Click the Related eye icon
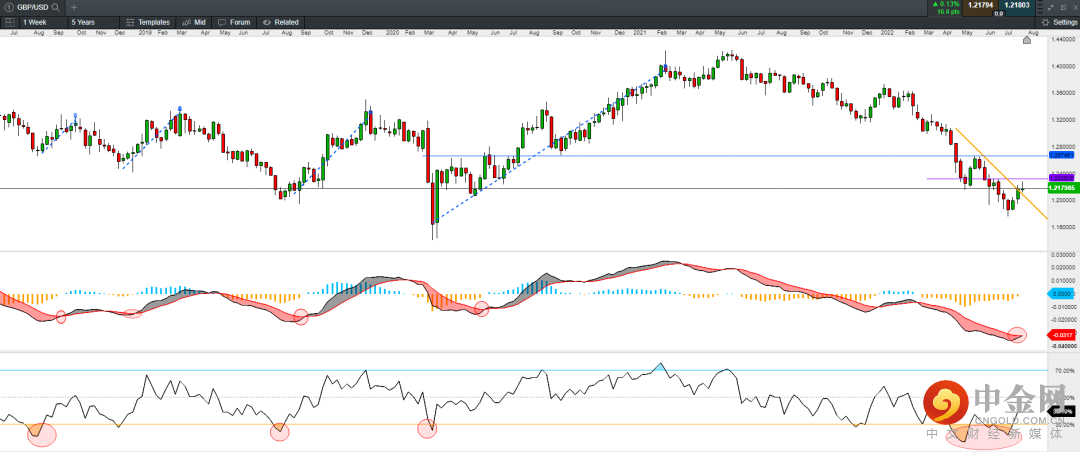The height and width of the screenshot is (452, 1080). 265,21
